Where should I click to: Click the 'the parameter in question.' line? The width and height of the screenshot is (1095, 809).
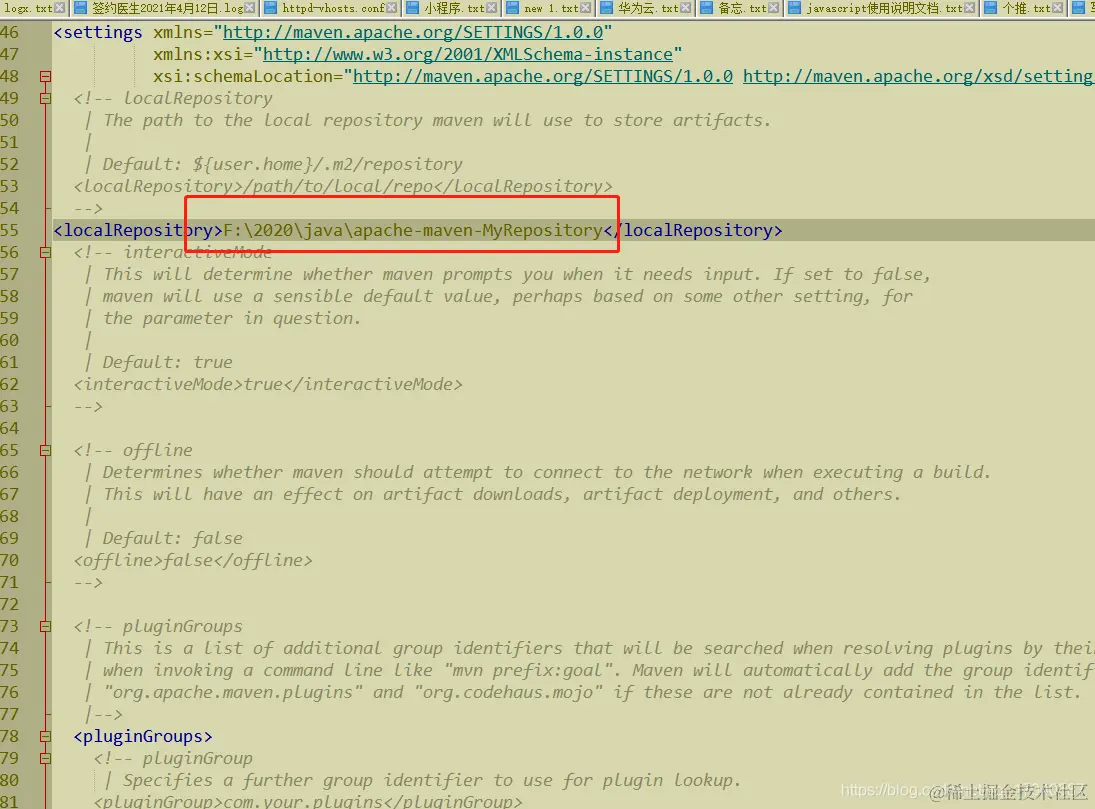[232, 319]
